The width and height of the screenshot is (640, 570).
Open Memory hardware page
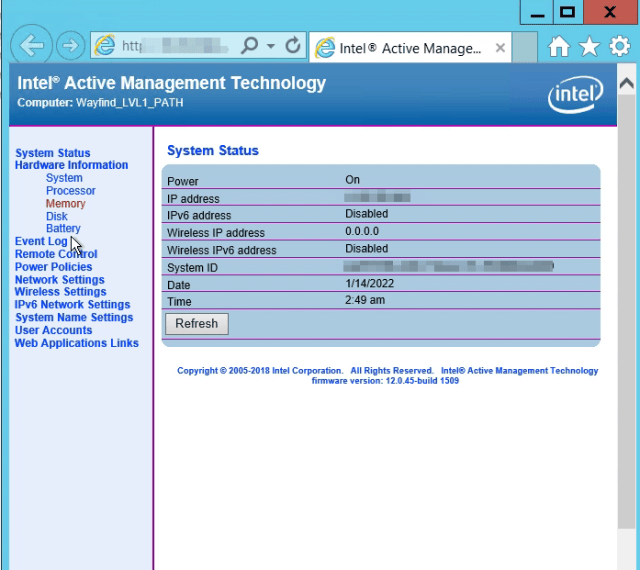tap(65, 203)
